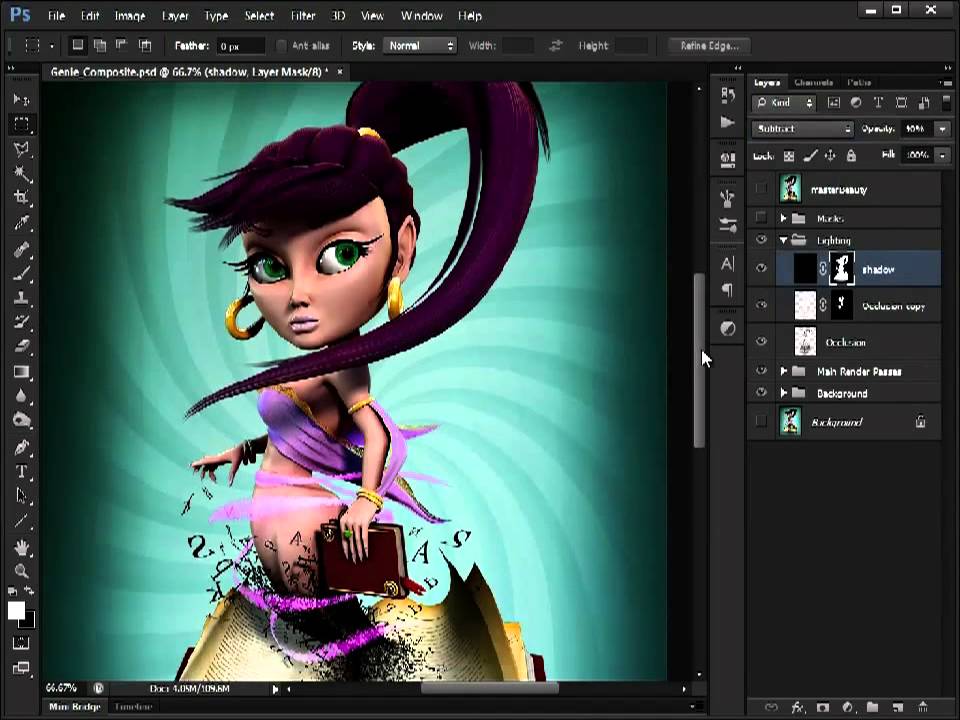Select the History Brush tool

point(21,322)
